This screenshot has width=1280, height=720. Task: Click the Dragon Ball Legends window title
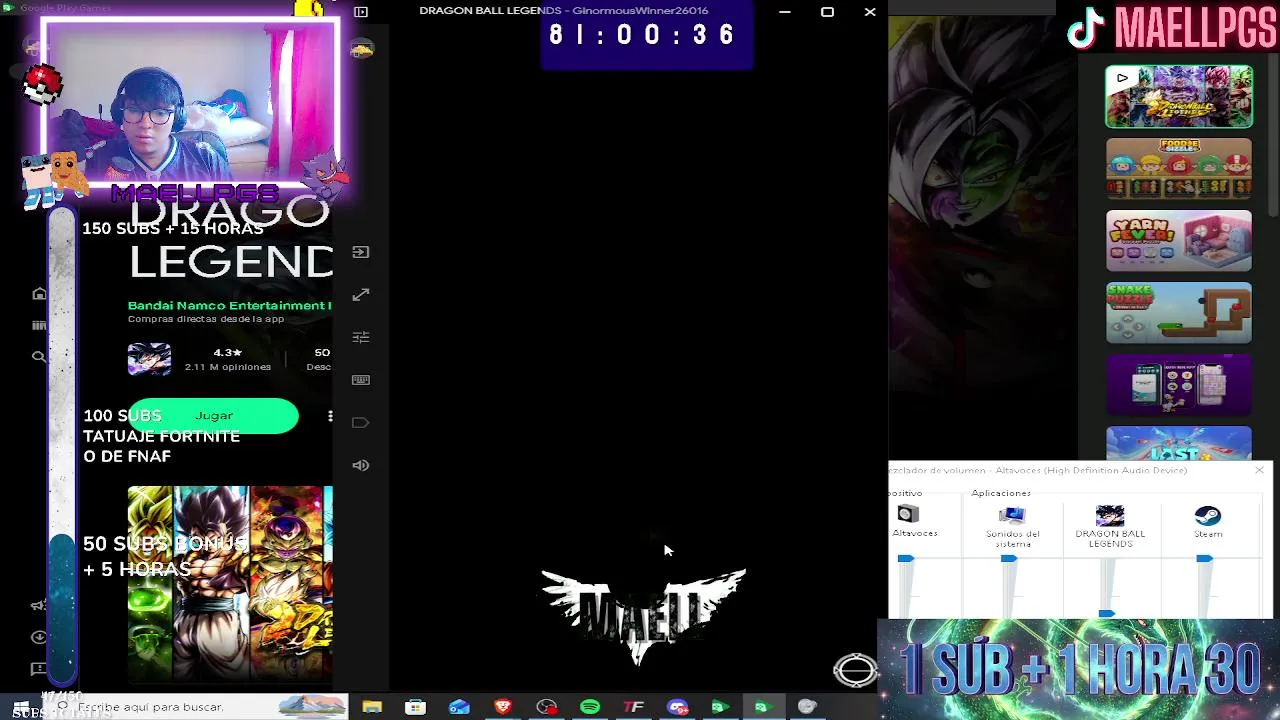[564, 11]
